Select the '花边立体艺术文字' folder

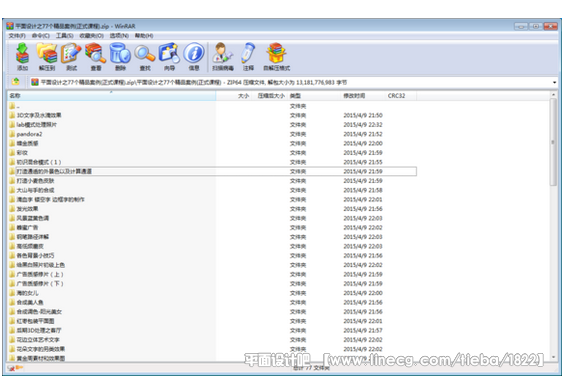coord(212,340)
